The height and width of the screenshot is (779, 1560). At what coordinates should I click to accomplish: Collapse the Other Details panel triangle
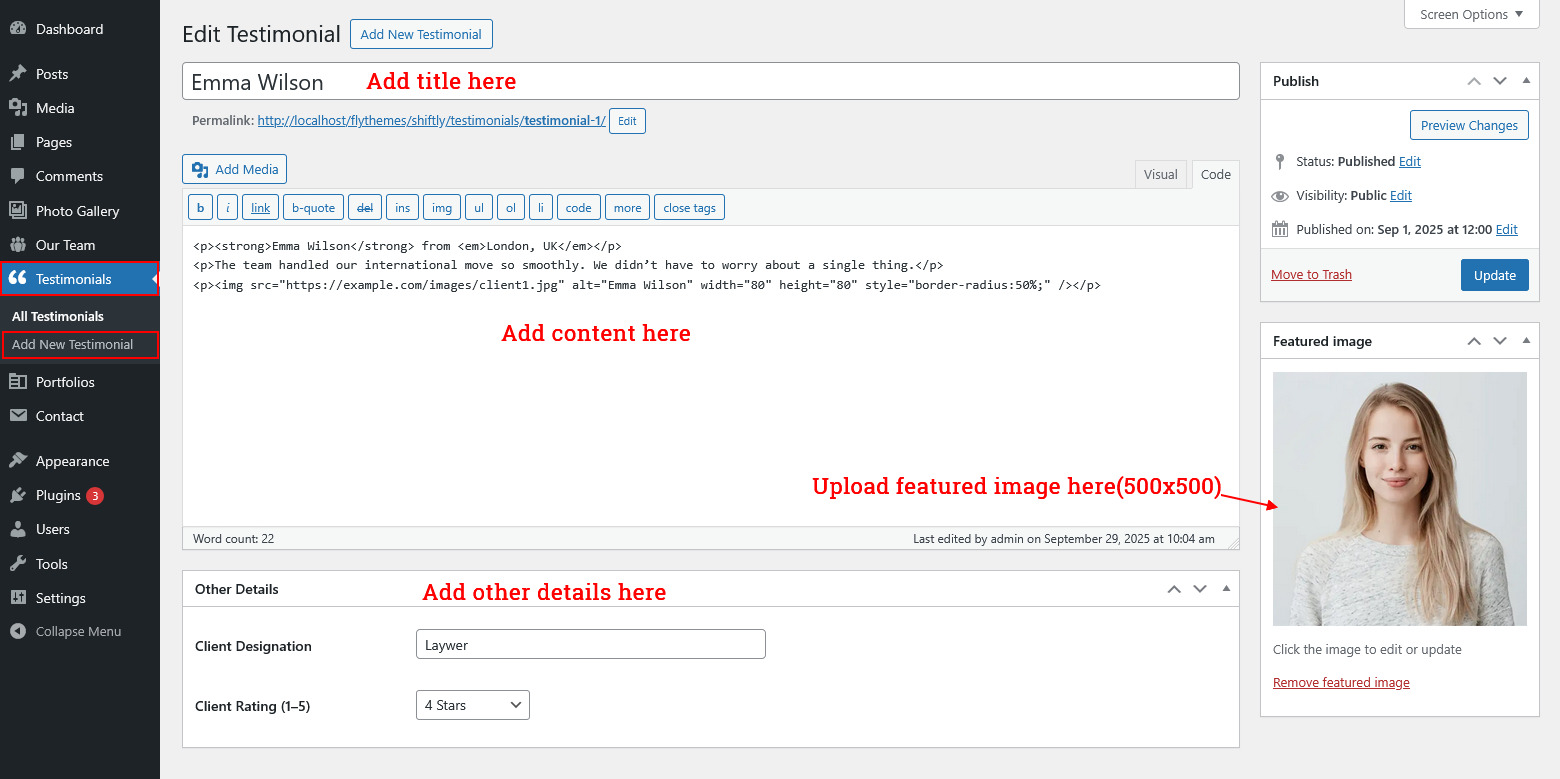[x=1226, y=589]
